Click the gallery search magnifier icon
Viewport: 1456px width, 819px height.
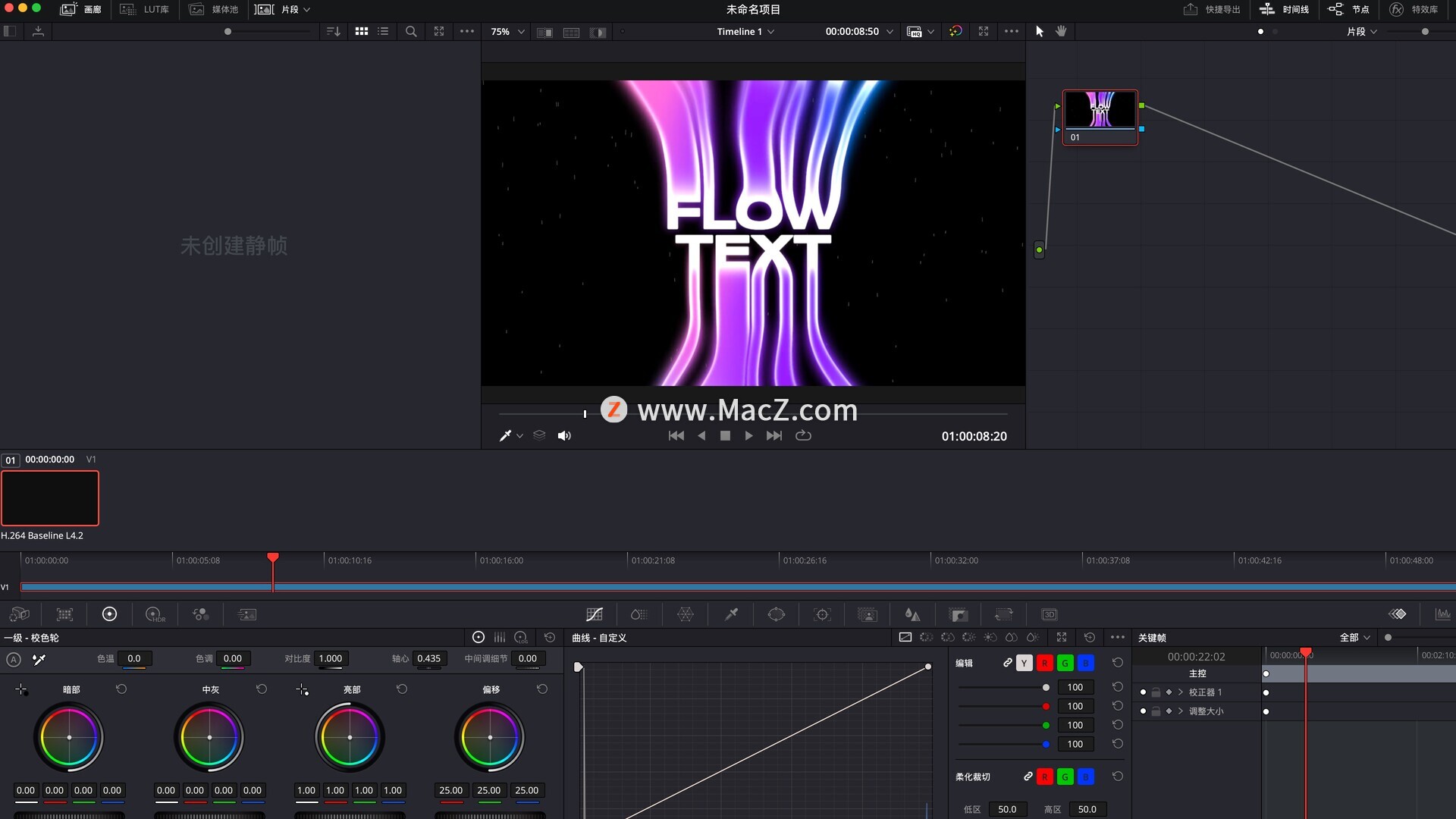pyautogui.click(x=411, y=31)
